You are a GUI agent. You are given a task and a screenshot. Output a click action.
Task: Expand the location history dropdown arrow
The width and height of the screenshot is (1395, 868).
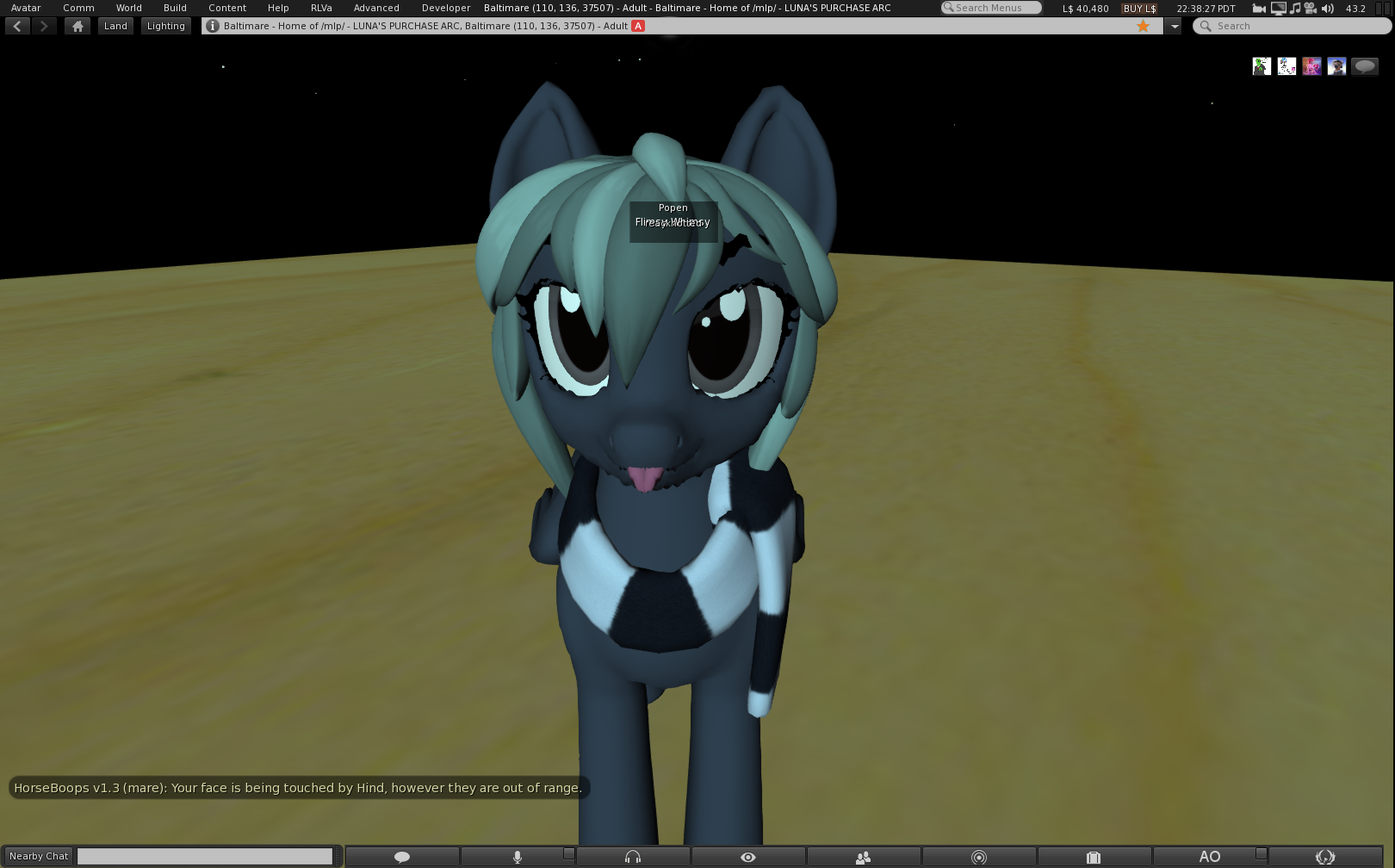tap(1175, 26)
